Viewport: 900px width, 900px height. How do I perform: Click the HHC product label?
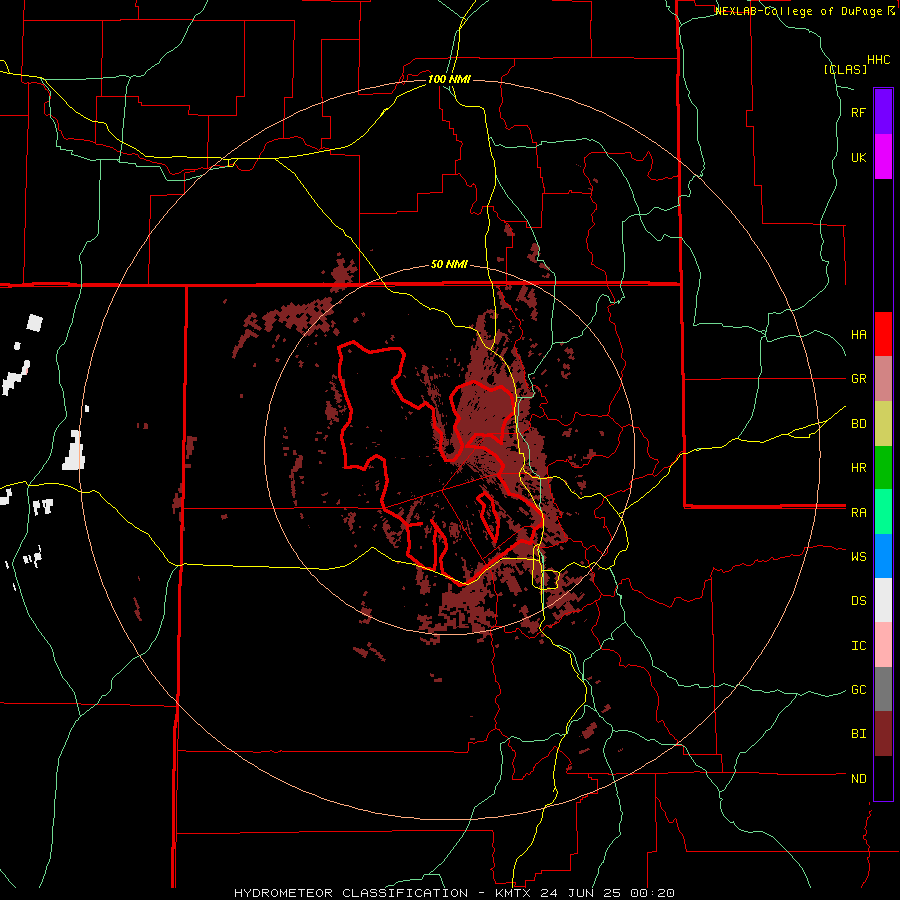point(879,60)
